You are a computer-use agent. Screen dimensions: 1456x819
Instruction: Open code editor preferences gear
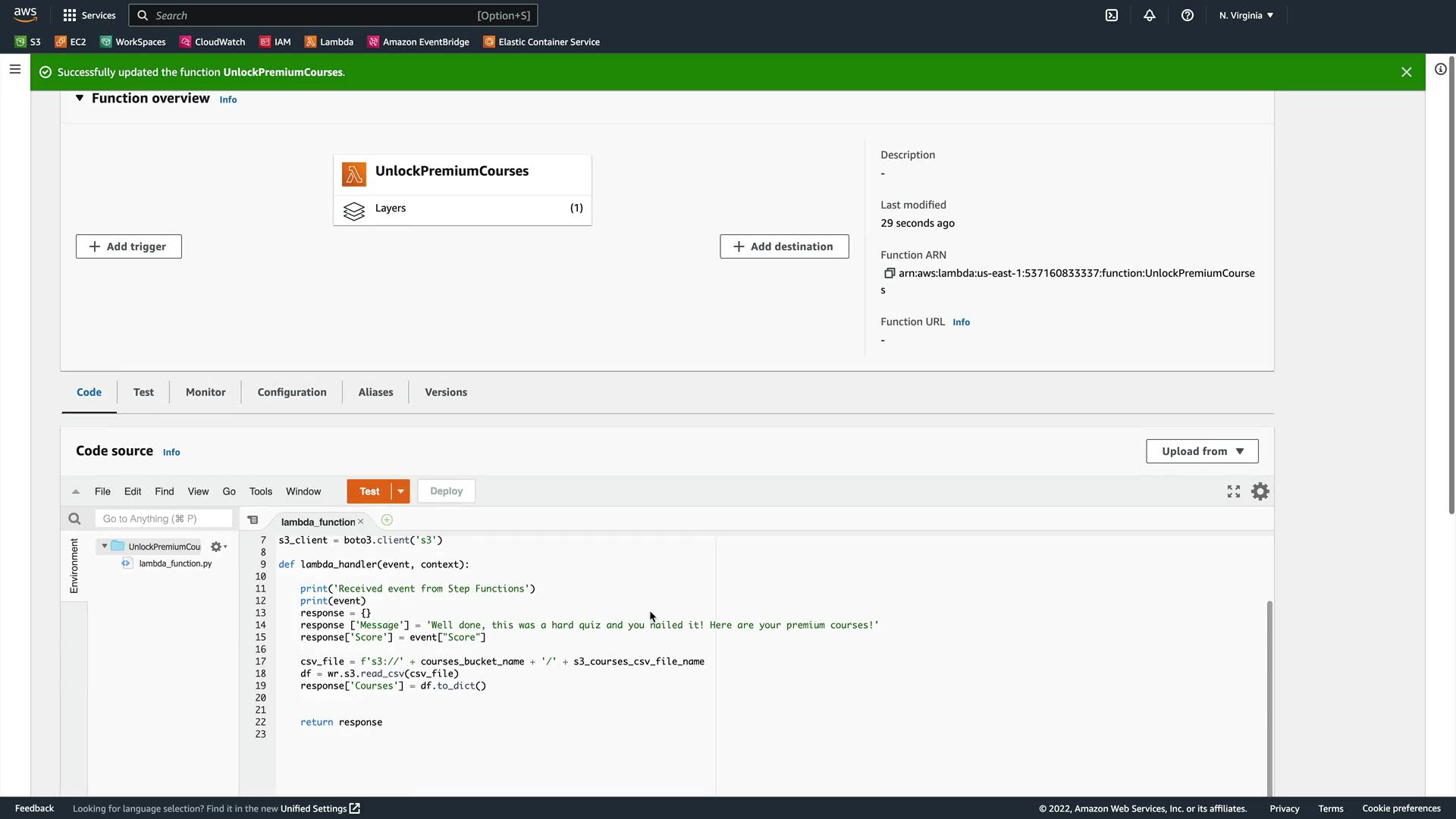pos(1260,491)
